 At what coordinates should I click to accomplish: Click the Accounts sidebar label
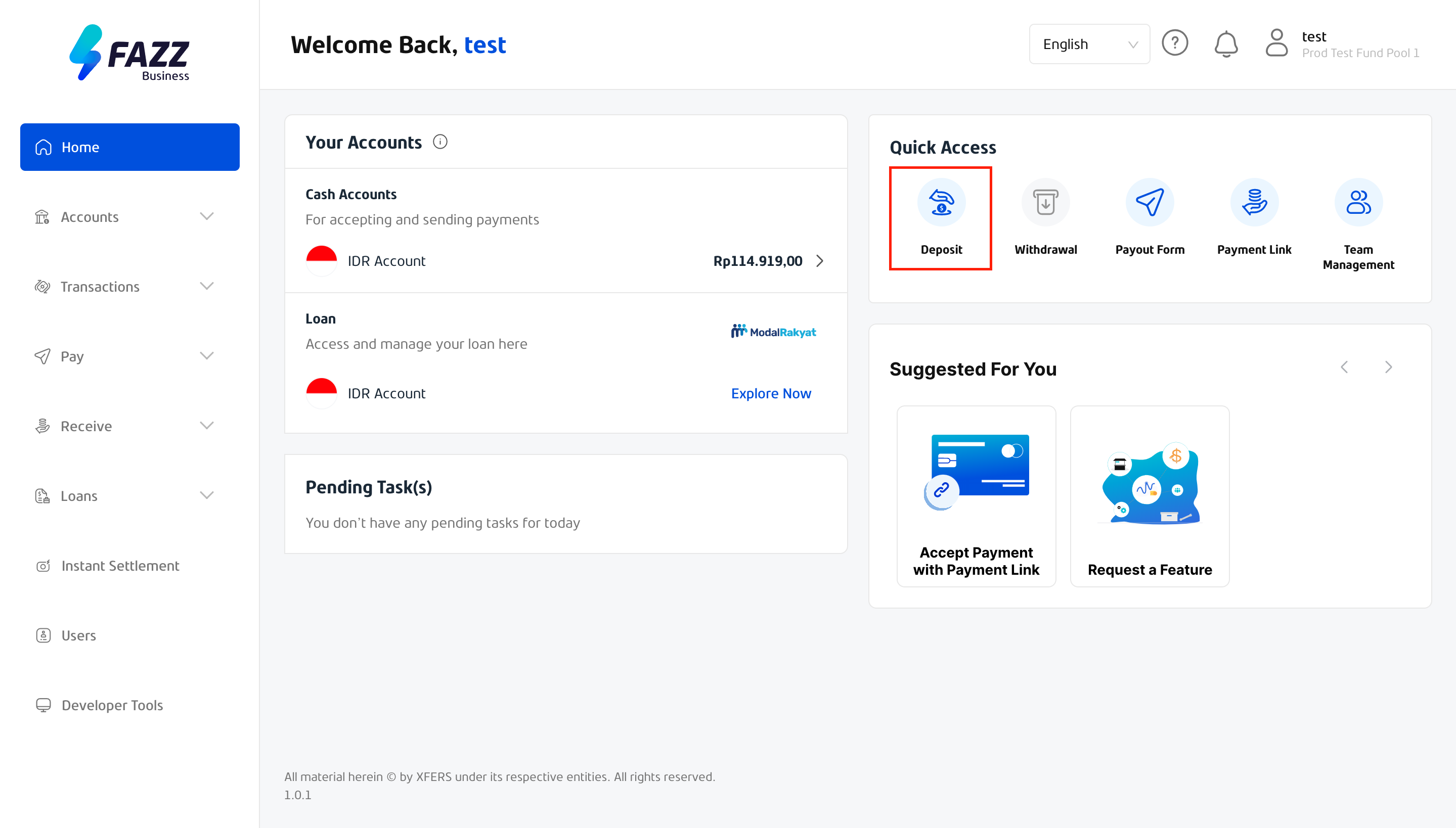[90, 217]
